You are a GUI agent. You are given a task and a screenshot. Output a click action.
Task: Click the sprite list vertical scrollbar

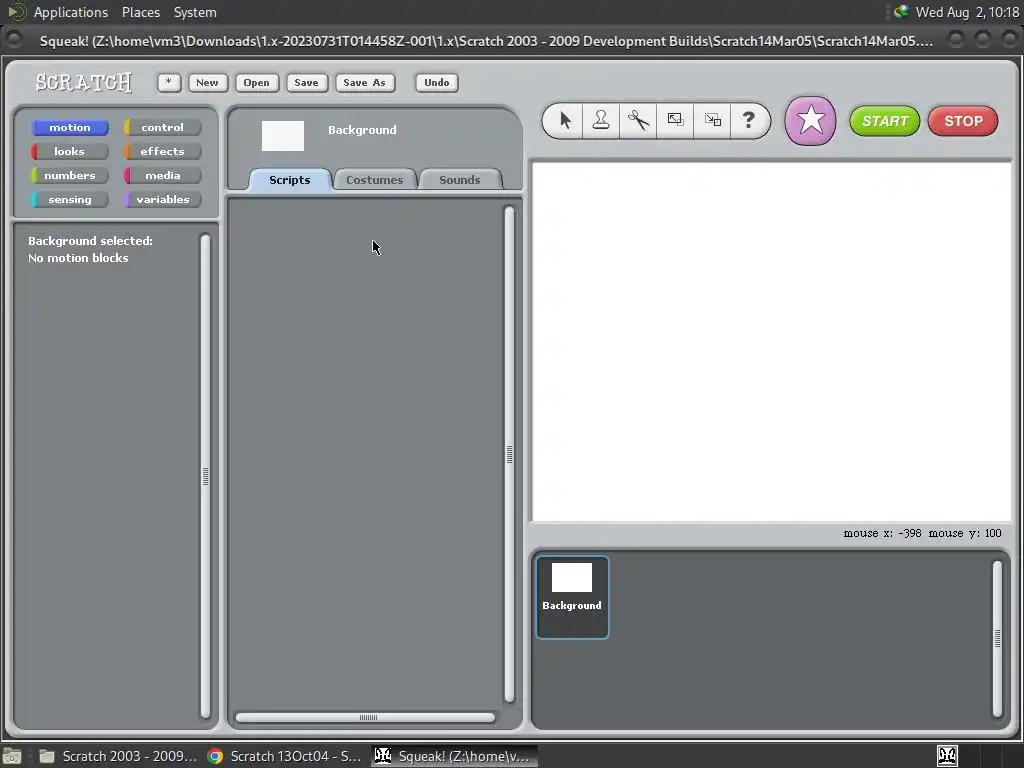coord(997,639)
